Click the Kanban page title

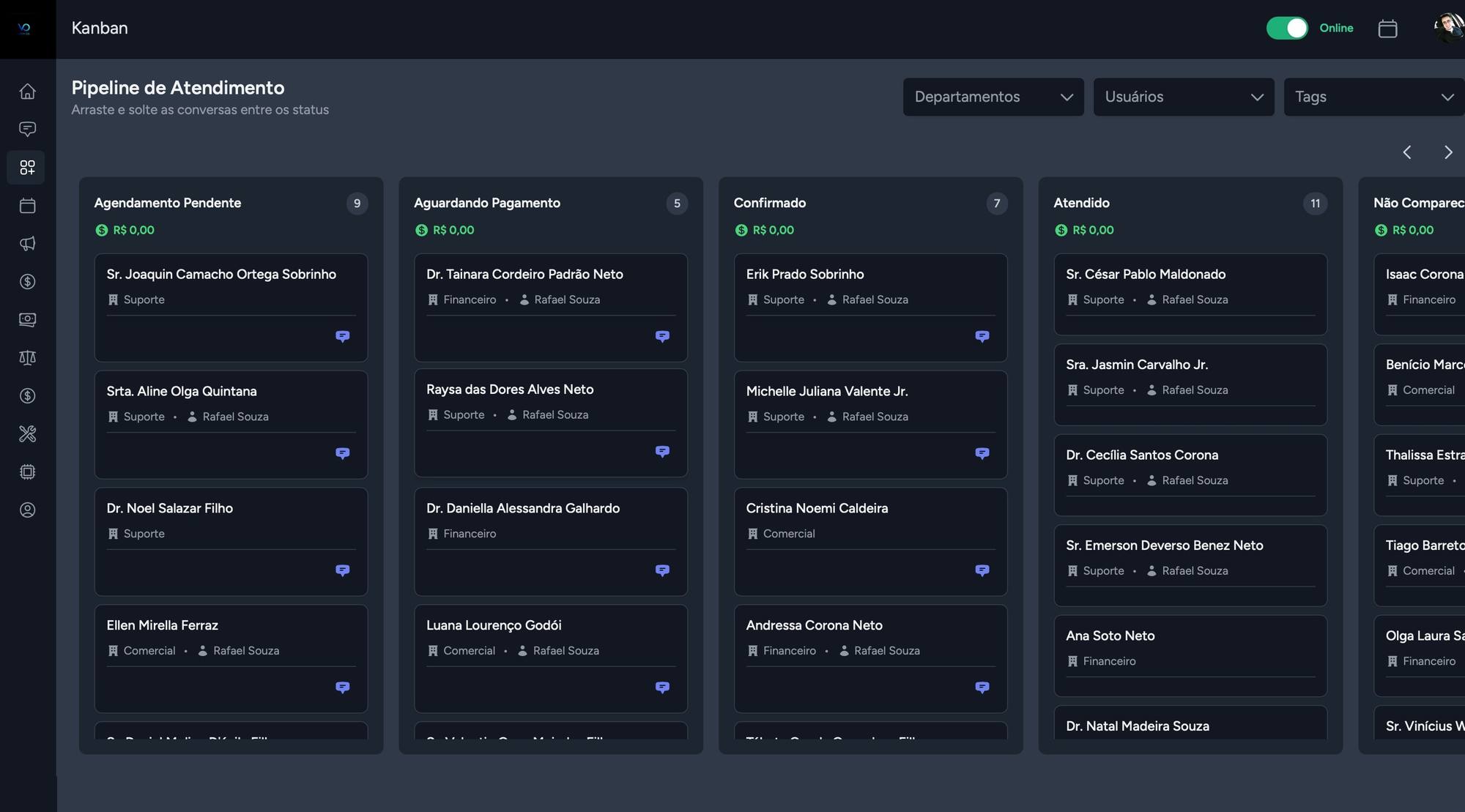[100, 28]
